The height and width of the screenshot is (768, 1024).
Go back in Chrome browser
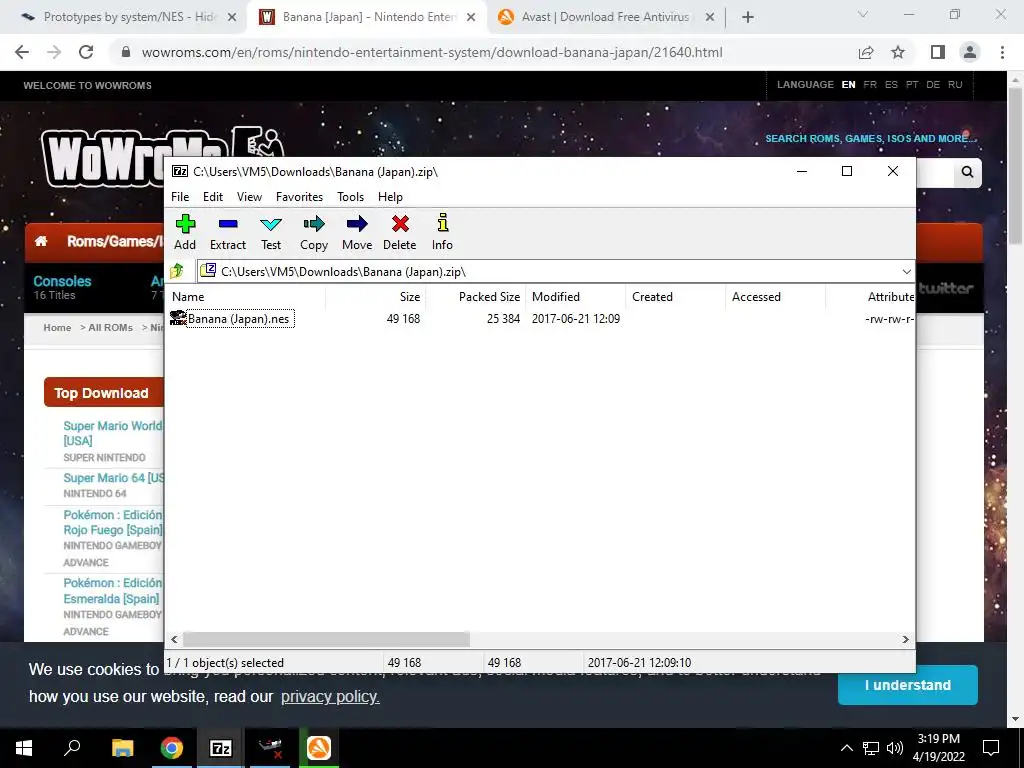[x=22, y=52]
